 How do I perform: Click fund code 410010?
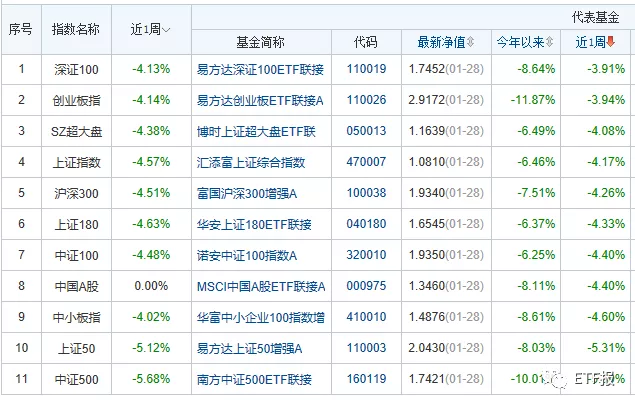367,317
